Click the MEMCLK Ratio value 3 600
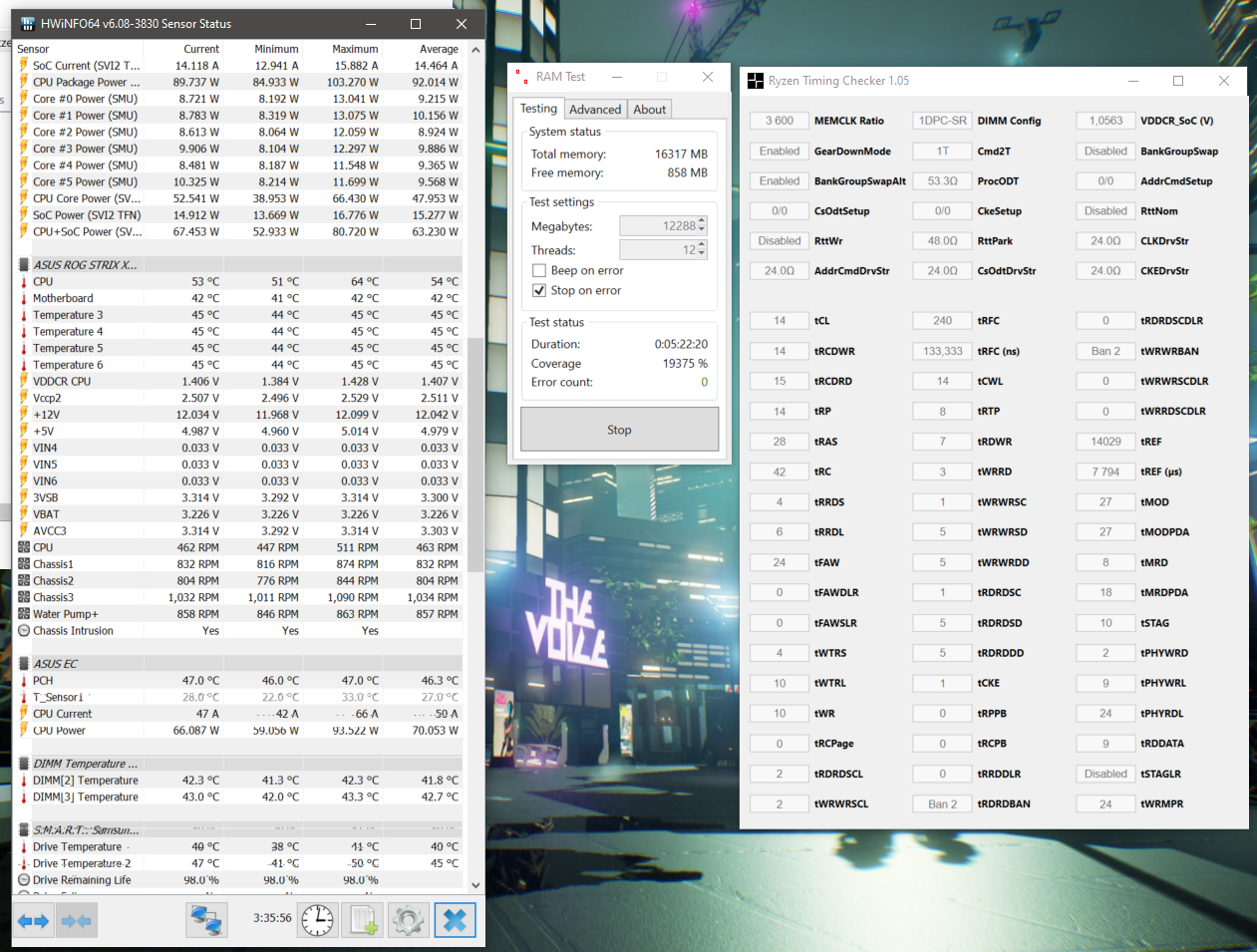The image size is (1257, 952). tap(780, 121)
